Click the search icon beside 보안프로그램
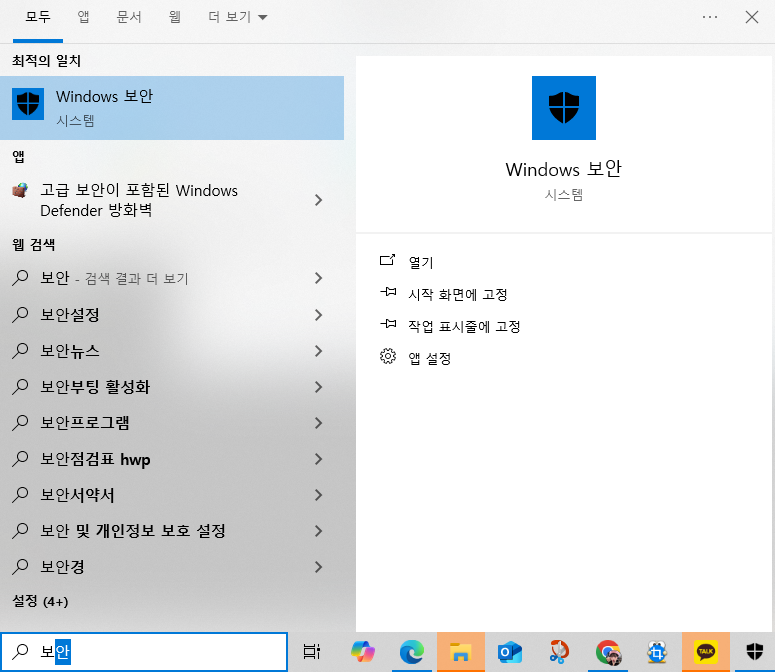Viewport: 775px width, 672px height. 20,422
